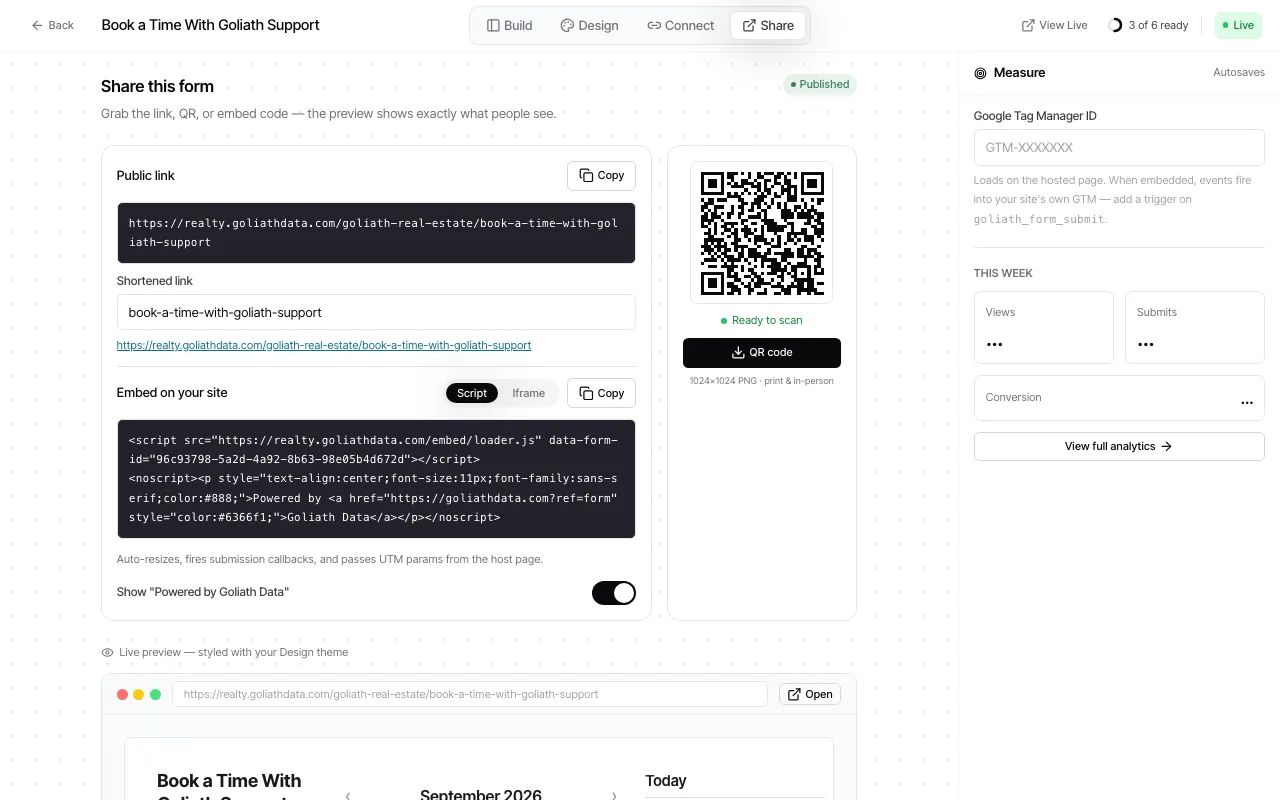Image resolution: width=1280 pixels, height=800 pixels.
Task: Click the embed script code block
Action: coord(376,479)
